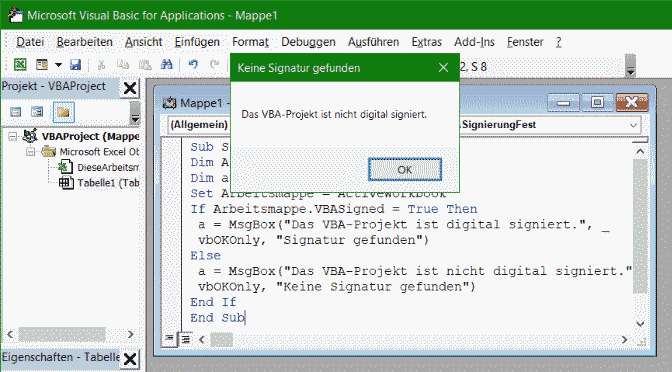Switch to Microsoft Excel view icon
This screenshot has width=672, height=372.
[20, 65]
